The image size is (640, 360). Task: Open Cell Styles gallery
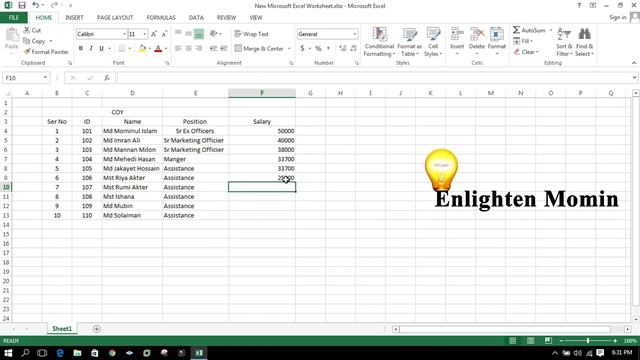433,42
